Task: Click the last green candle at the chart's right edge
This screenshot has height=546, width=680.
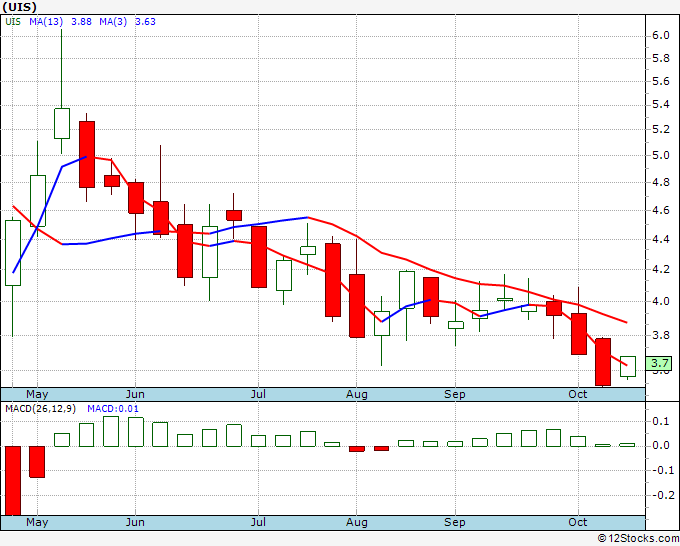Action: coord(628,366)
